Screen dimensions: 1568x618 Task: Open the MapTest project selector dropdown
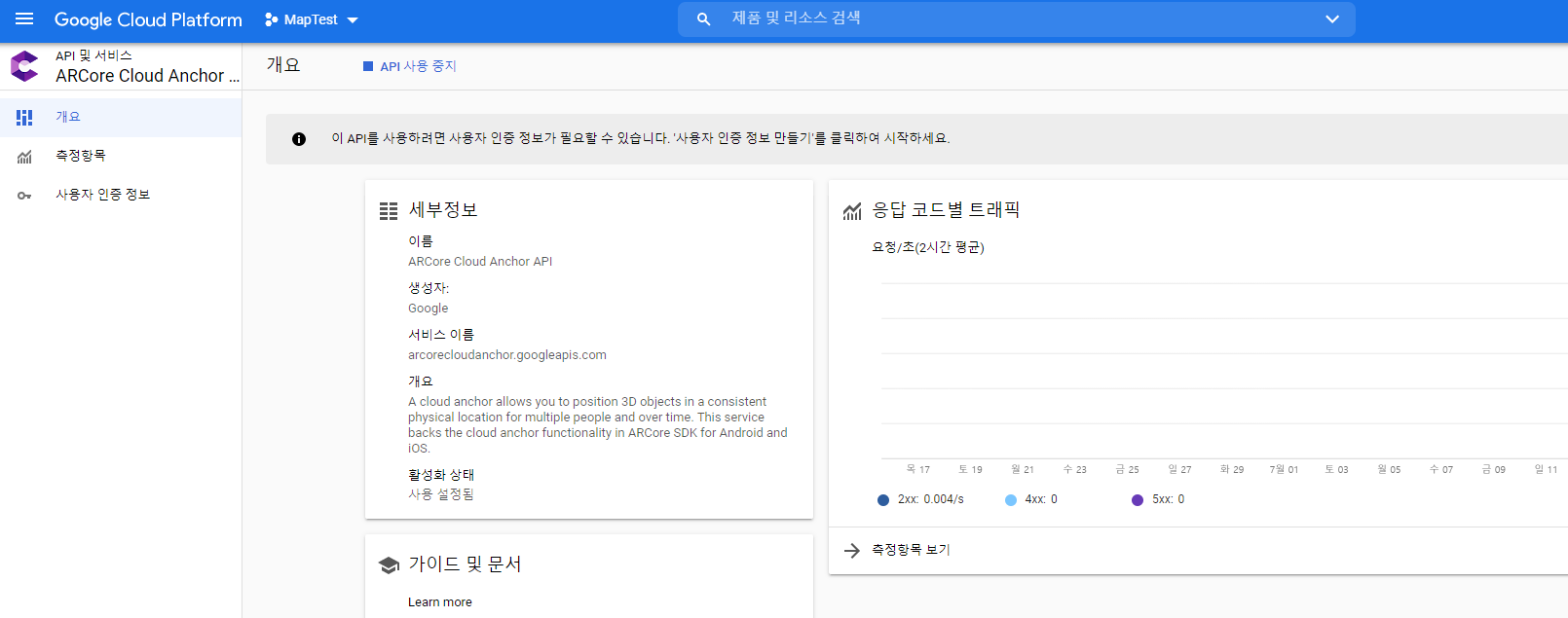pyautogui.click(x=312, y=19)
